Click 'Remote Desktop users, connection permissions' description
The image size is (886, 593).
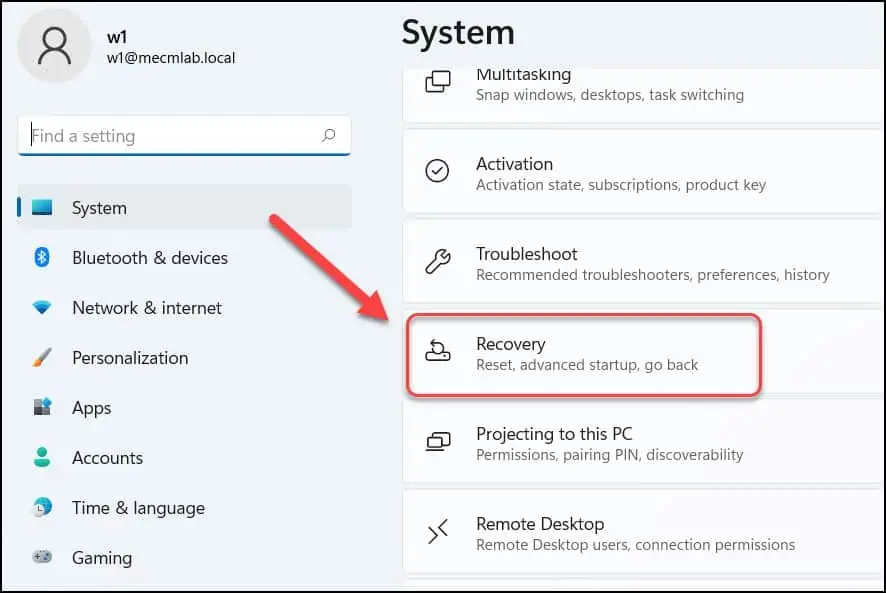636,545
